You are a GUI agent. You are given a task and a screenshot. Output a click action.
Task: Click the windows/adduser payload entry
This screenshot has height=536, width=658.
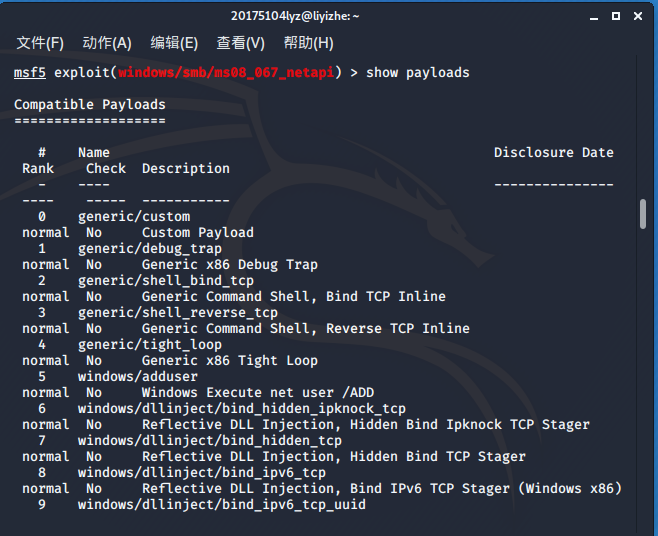point(138,377)
